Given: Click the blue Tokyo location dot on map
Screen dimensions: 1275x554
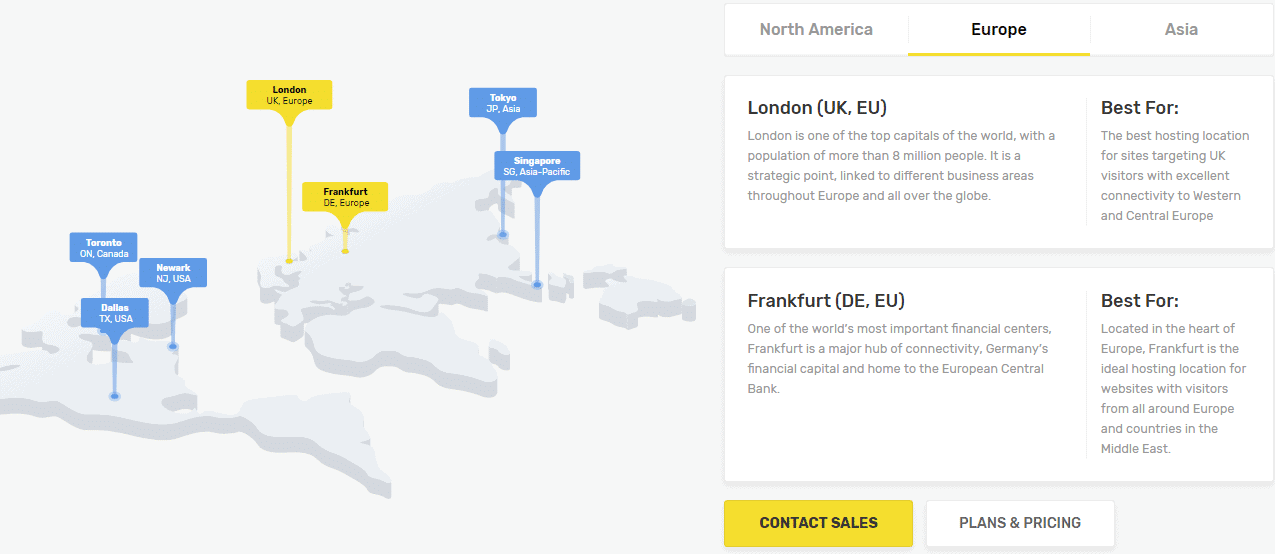Looking at the screenshot, I should [503, 235].
